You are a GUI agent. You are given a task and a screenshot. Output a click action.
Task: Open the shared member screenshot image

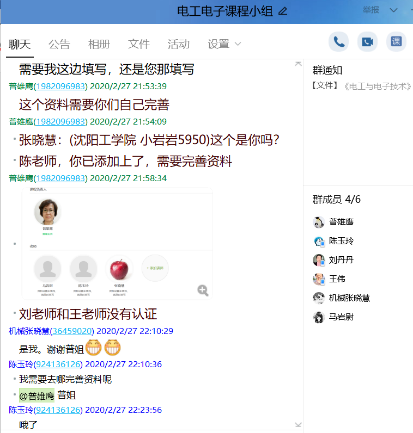[x=117, y=243]
